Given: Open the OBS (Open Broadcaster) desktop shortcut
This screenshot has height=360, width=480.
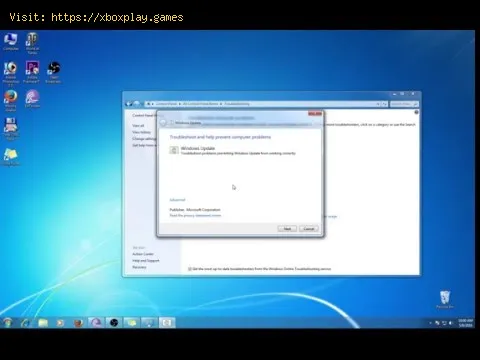Looking at the screenshot, I should coord(53,72).
